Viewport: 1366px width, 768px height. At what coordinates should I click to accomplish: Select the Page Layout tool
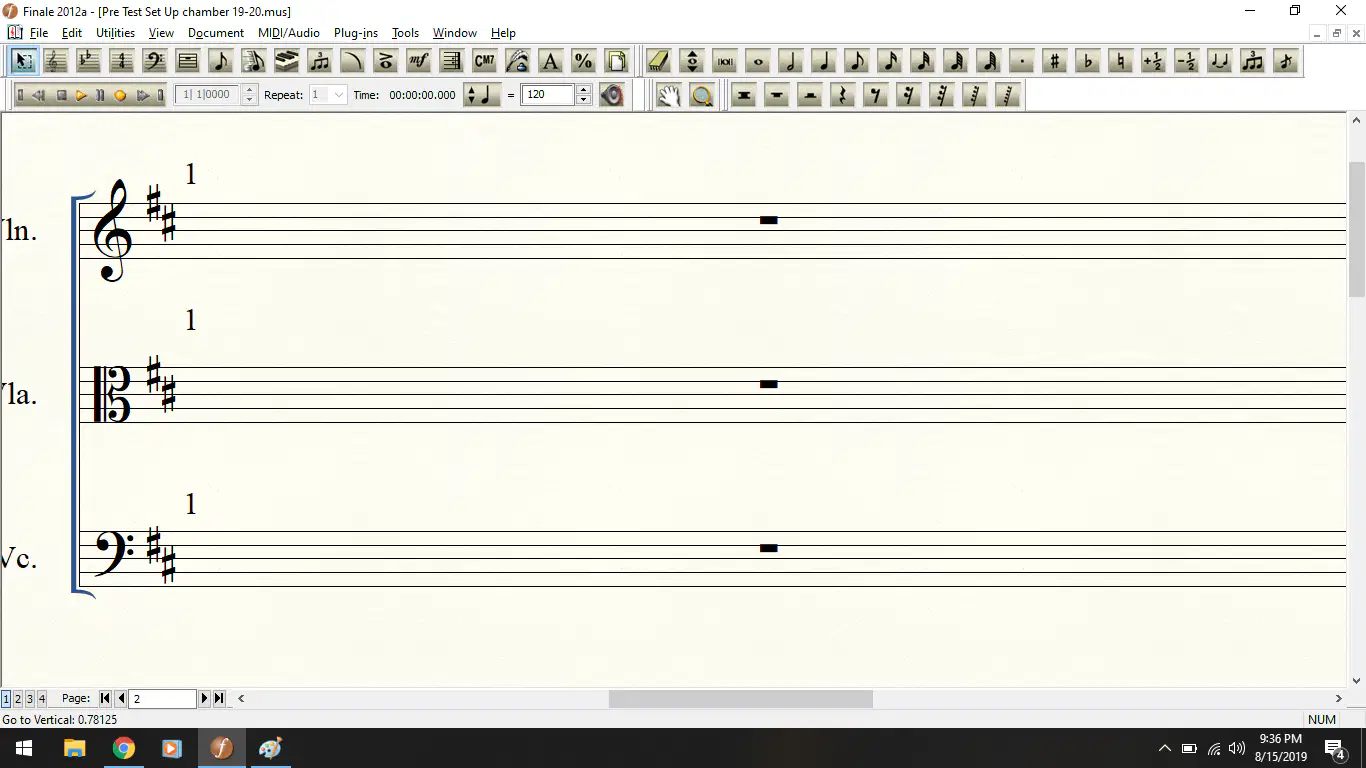[616, 61]
